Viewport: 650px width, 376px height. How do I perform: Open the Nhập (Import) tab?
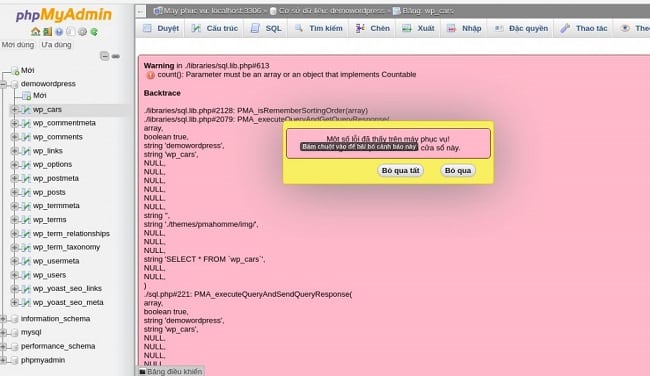[x=464, y=28]
